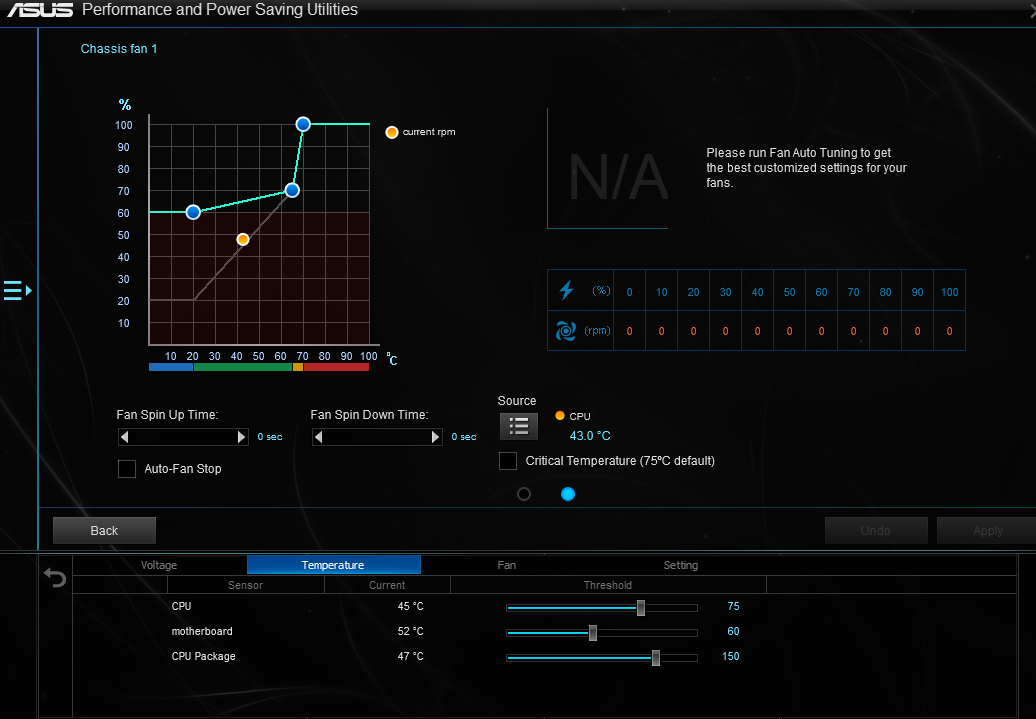Click the ASUS logo

coord(40,10)
